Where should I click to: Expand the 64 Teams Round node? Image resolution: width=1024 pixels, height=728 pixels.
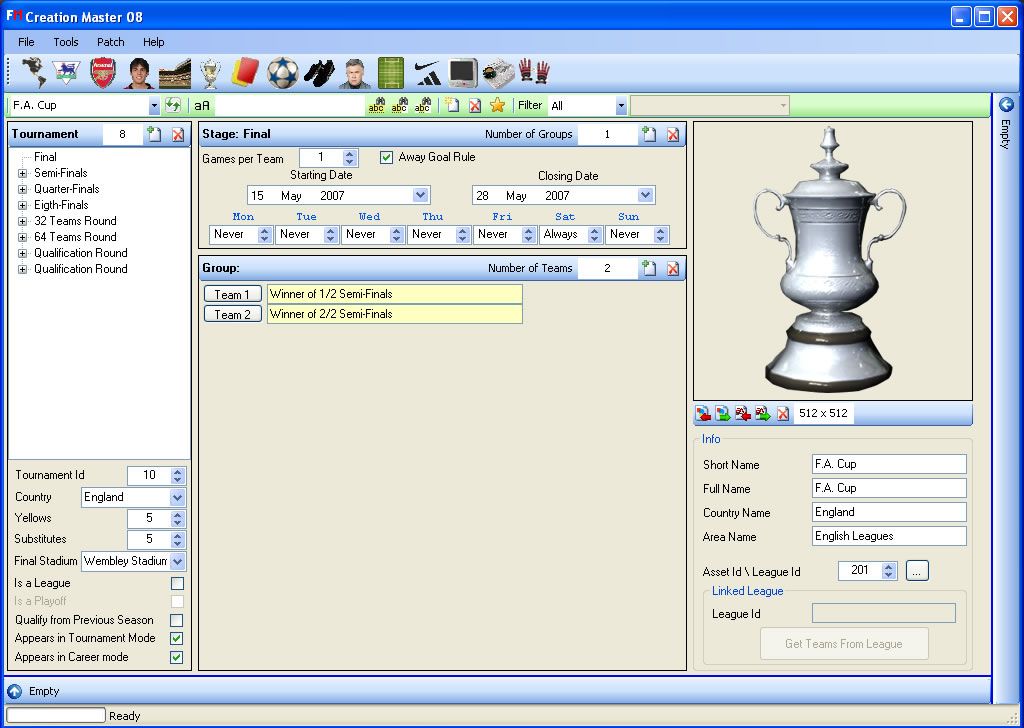(22, 238)
